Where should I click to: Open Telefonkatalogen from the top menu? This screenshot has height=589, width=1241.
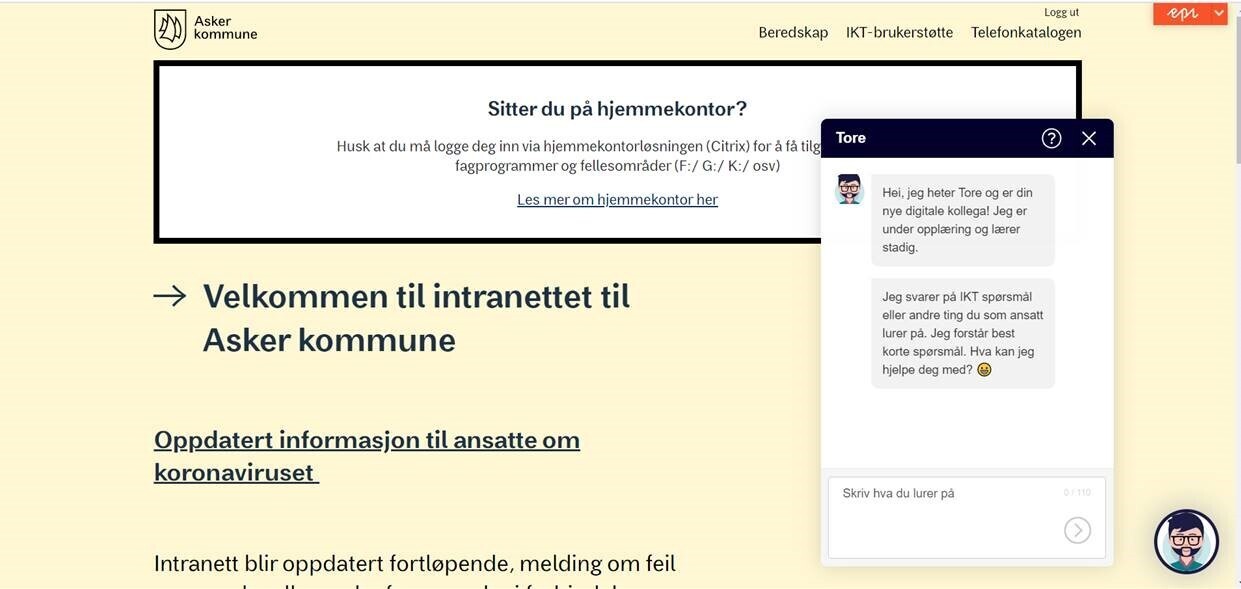[x=1026, y=32]
